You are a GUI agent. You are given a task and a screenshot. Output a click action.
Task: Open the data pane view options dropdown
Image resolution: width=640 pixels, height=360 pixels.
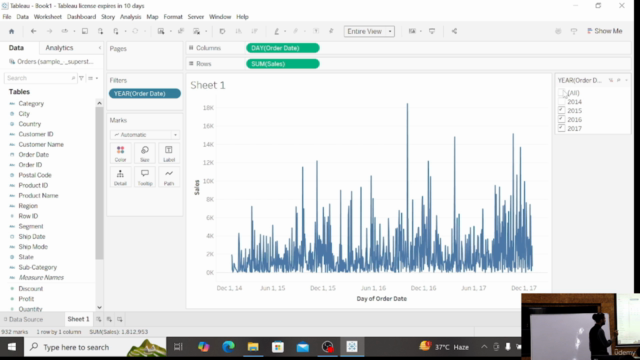[x=93, y=78]
